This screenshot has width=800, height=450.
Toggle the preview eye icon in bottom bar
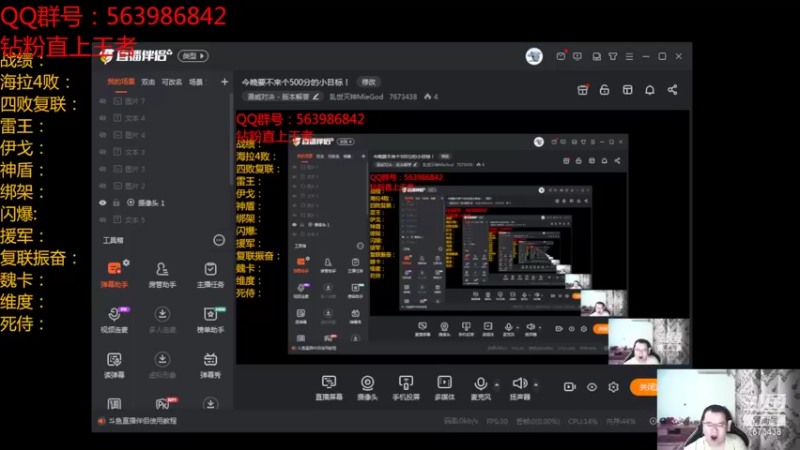coord(592,387)
